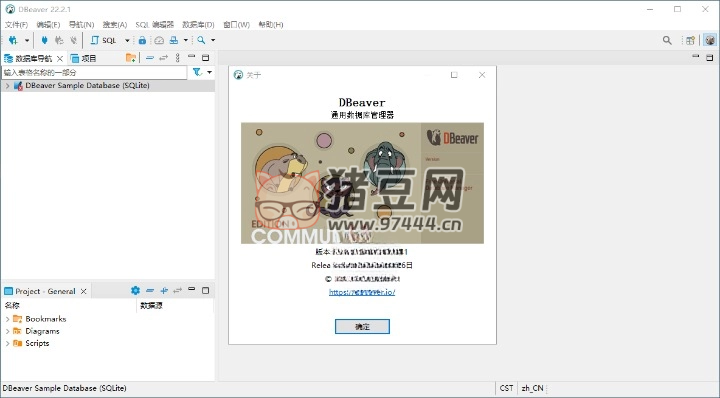Click the grey Disconnect plug icon

pos(73,40)
